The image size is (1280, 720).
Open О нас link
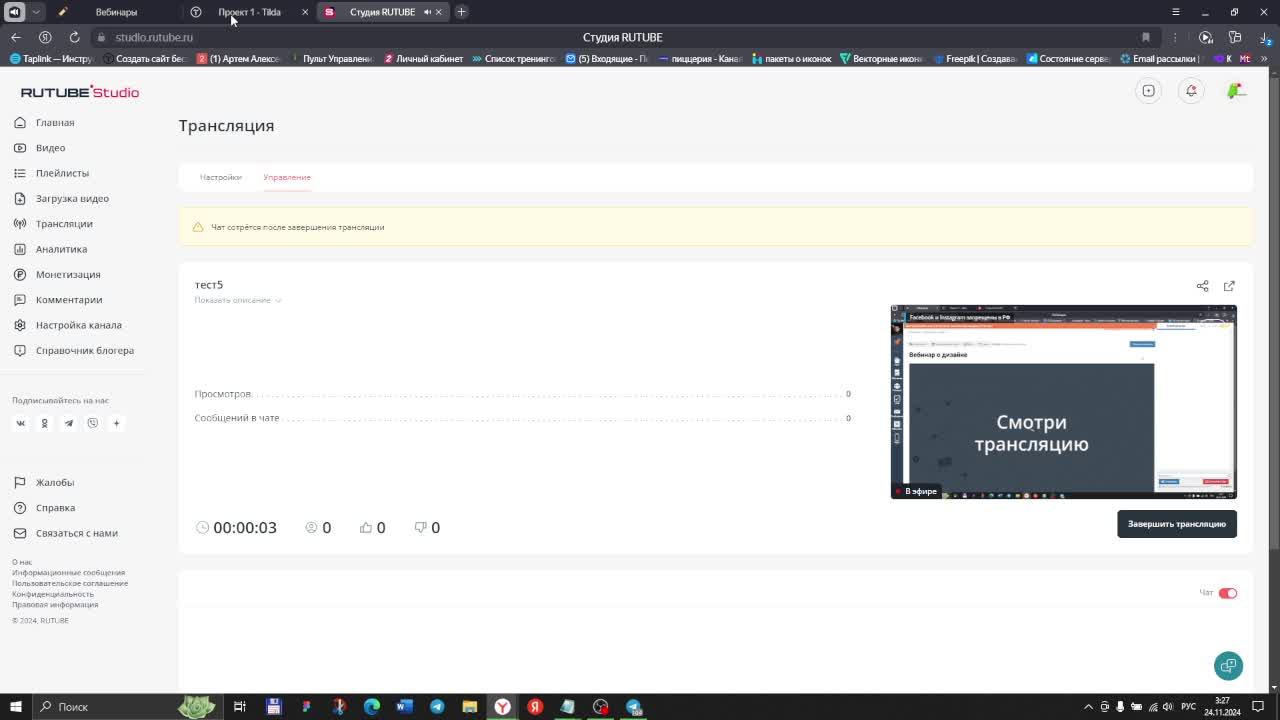point(22,562)
